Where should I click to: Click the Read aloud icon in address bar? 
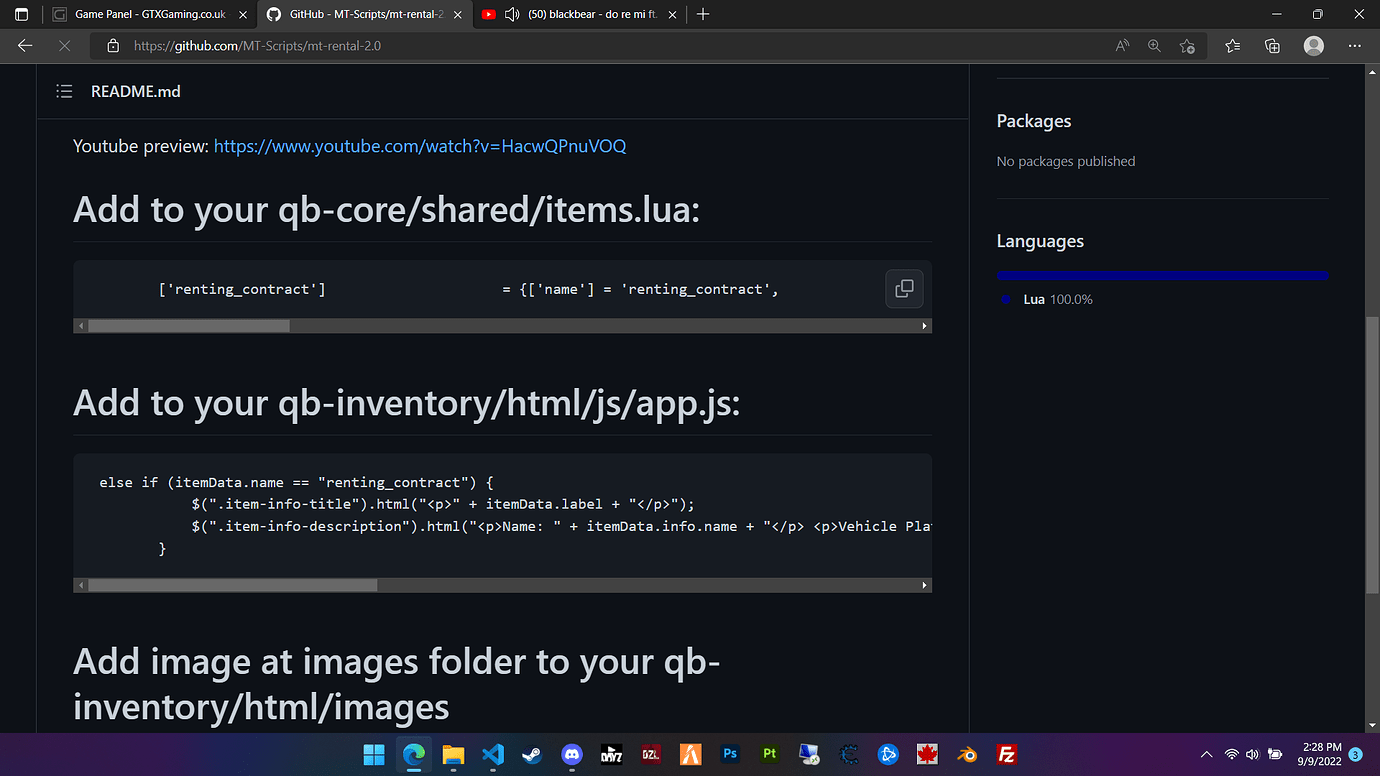click(1122, 46)
